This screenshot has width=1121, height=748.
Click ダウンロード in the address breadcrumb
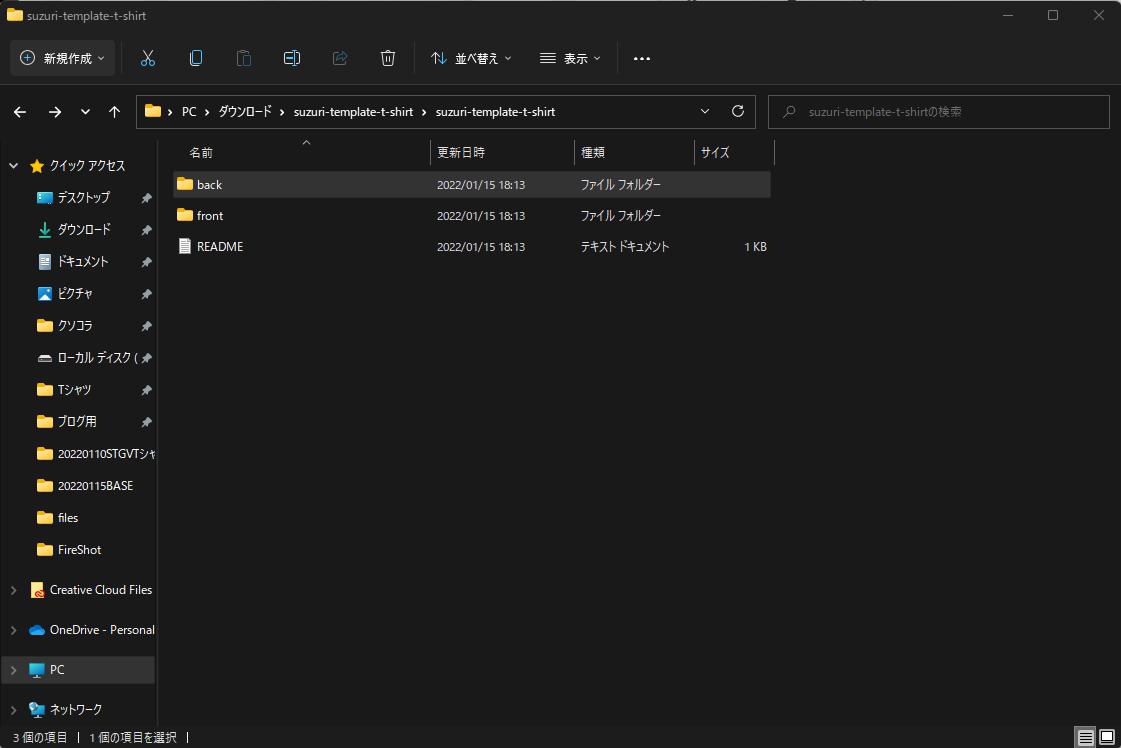pos(245,112)
